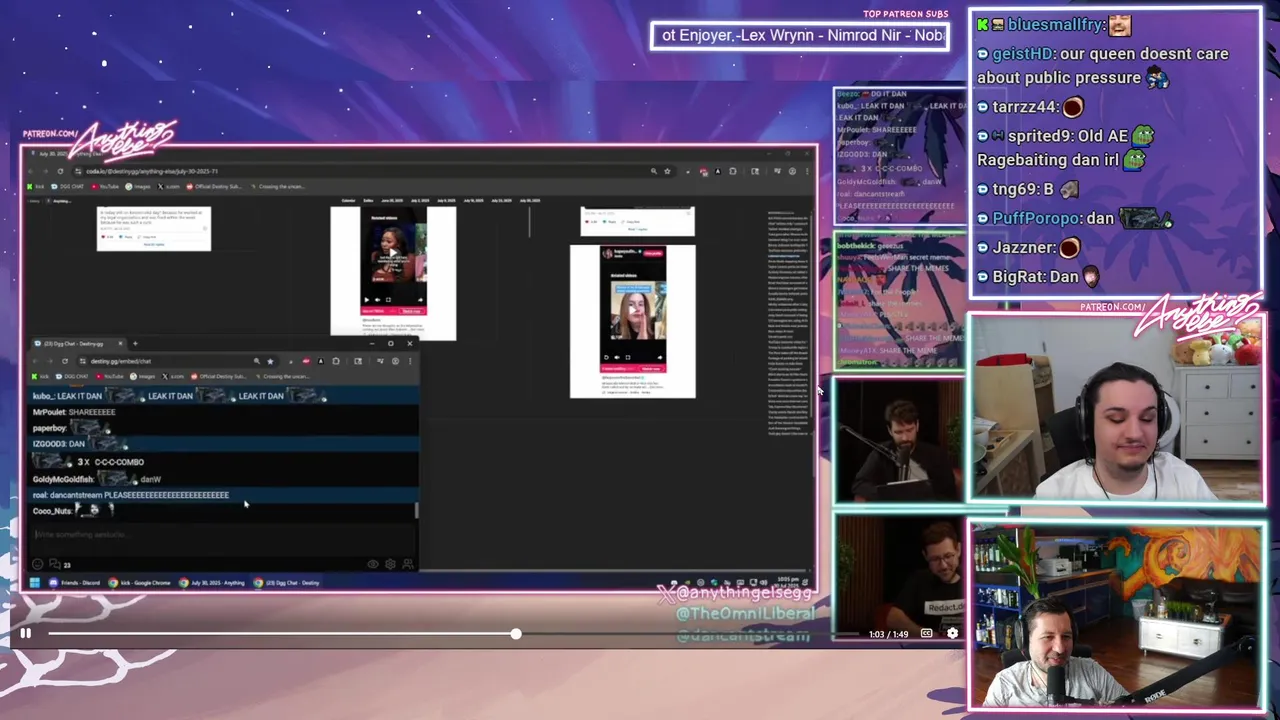Image resolution: width=1280 pixels, height=720 pixels.
Task: Open x.com bookmark in chat window
Action: [173, 377]
